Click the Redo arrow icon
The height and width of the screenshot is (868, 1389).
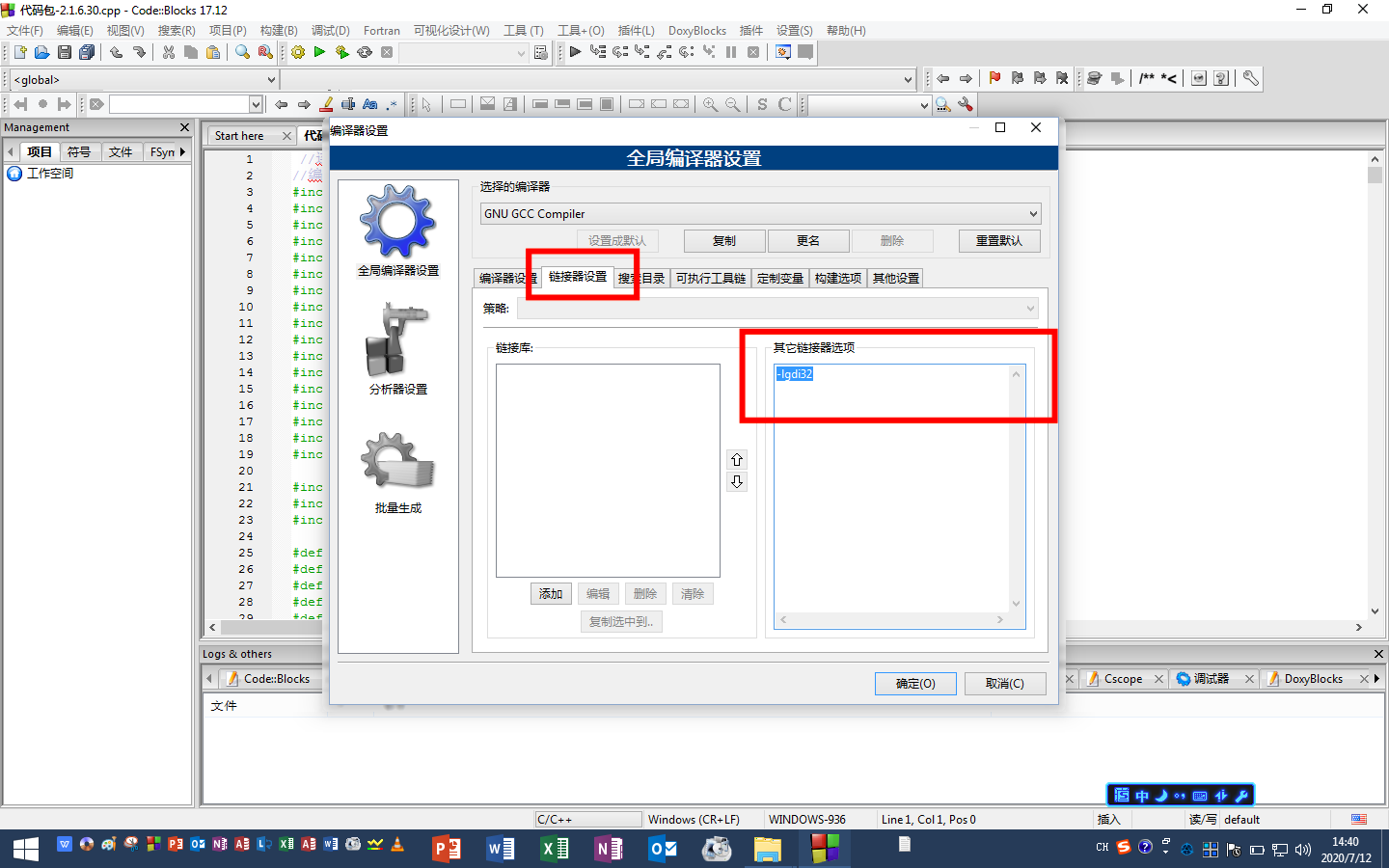[139, 52]
